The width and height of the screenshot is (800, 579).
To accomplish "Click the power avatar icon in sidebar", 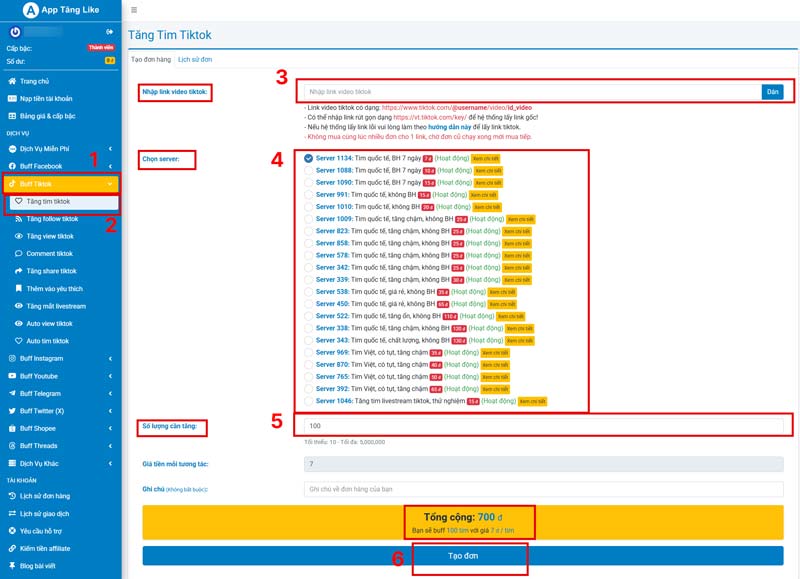I will pos(15,32).
